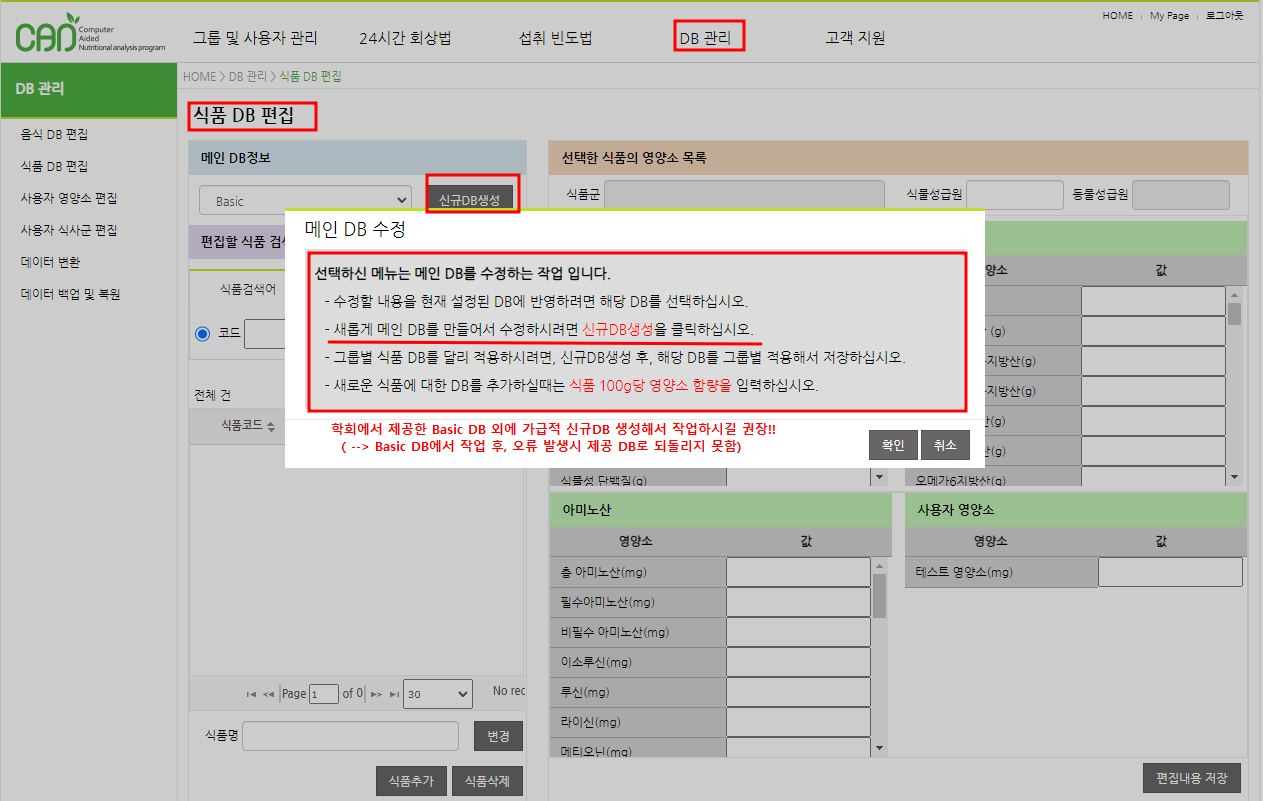Go to first page in pager

coord(251,694)
